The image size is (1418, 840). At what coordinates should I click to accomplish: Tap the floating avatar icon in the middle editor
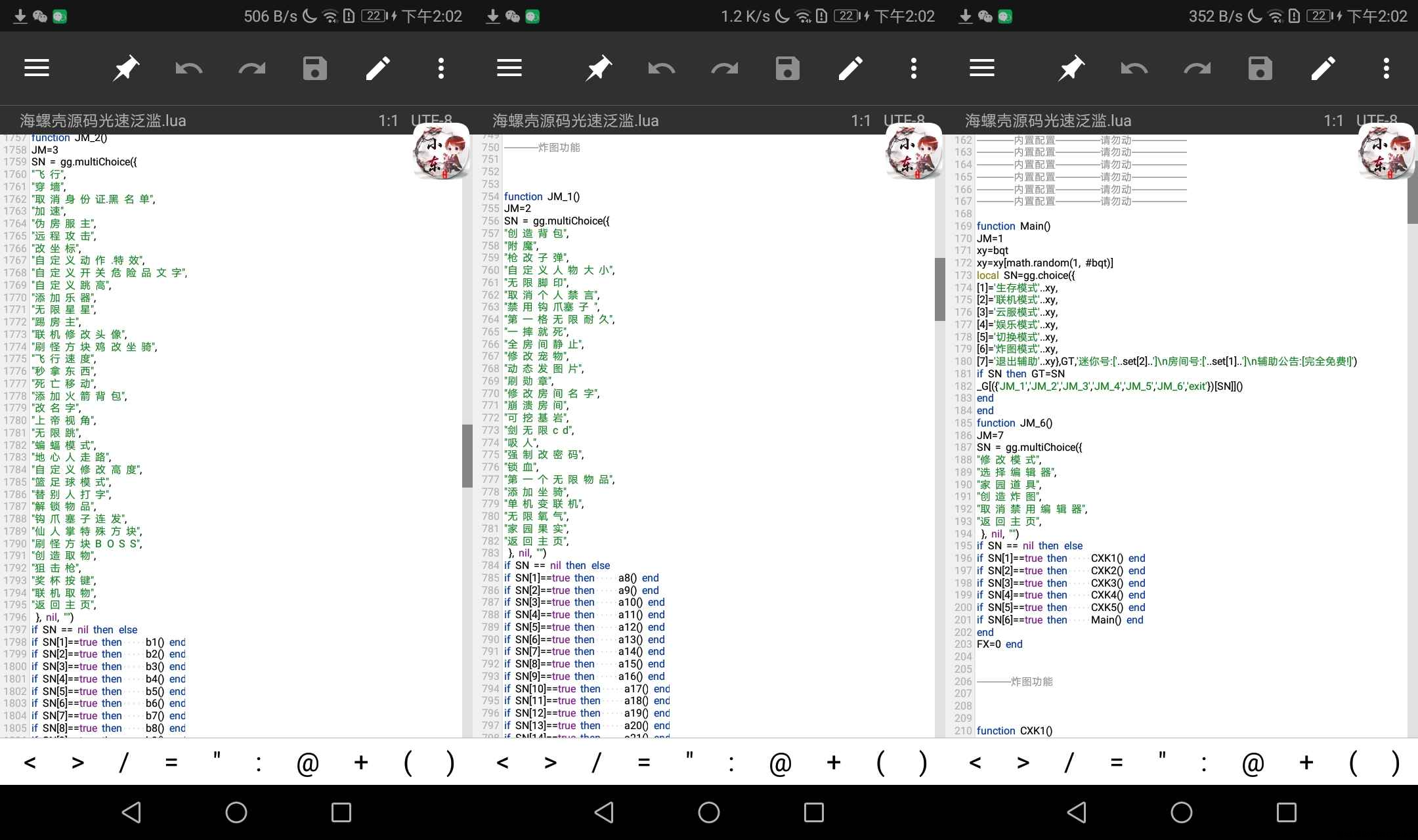tap(913, 152)
